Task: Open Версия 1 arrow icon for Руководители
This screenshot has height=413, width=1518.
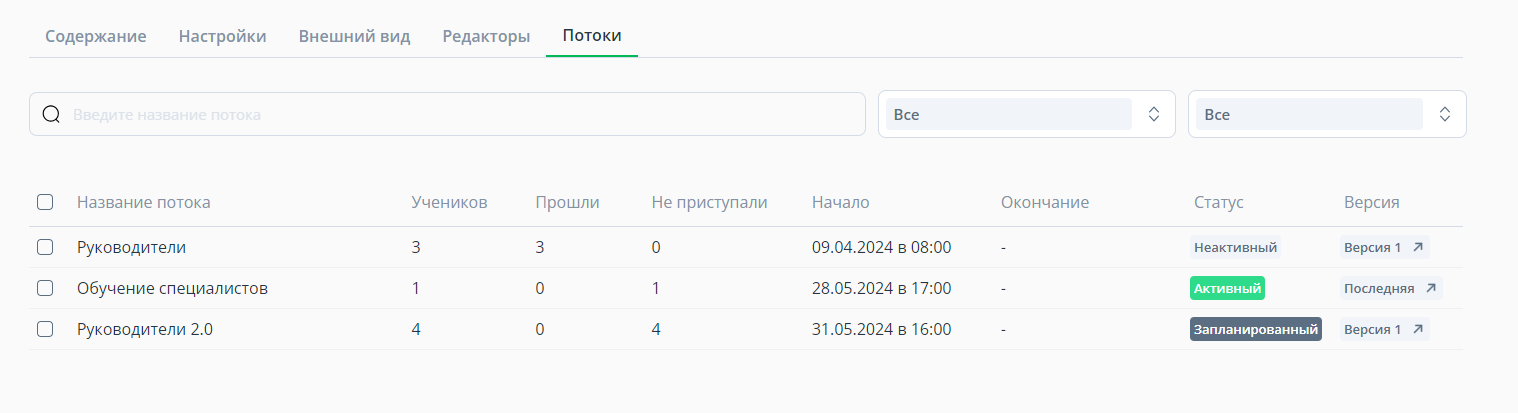Action: (1418, 247)
